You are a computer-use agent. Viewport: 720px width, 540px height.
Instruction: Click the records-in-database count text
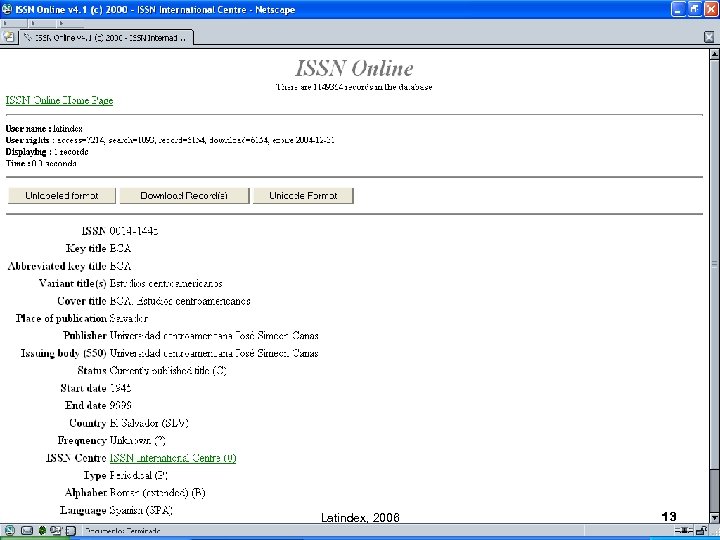(x=354, y=87)
